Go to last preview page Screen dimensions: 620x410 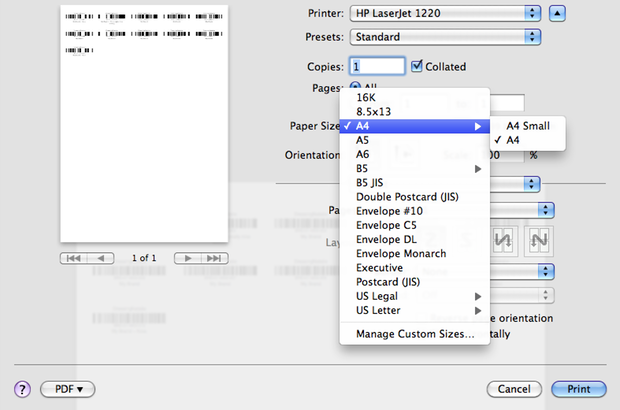214,258
